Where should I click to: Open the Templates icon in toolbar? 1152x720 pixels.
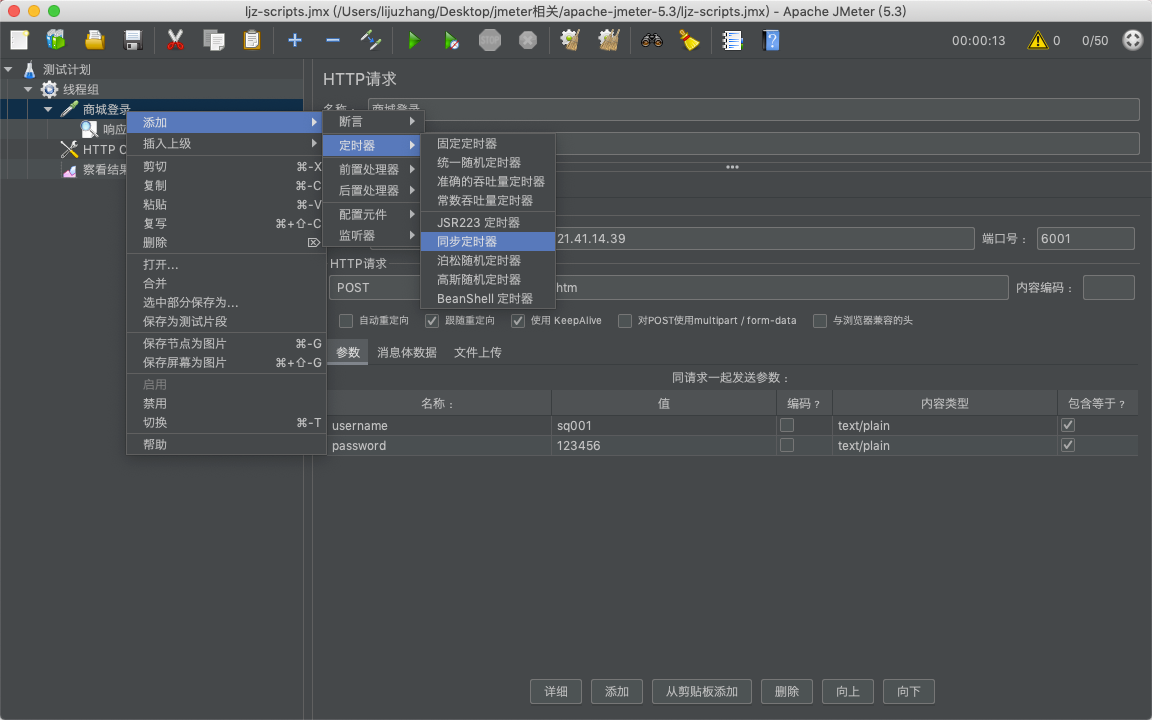tap(56, 40)
